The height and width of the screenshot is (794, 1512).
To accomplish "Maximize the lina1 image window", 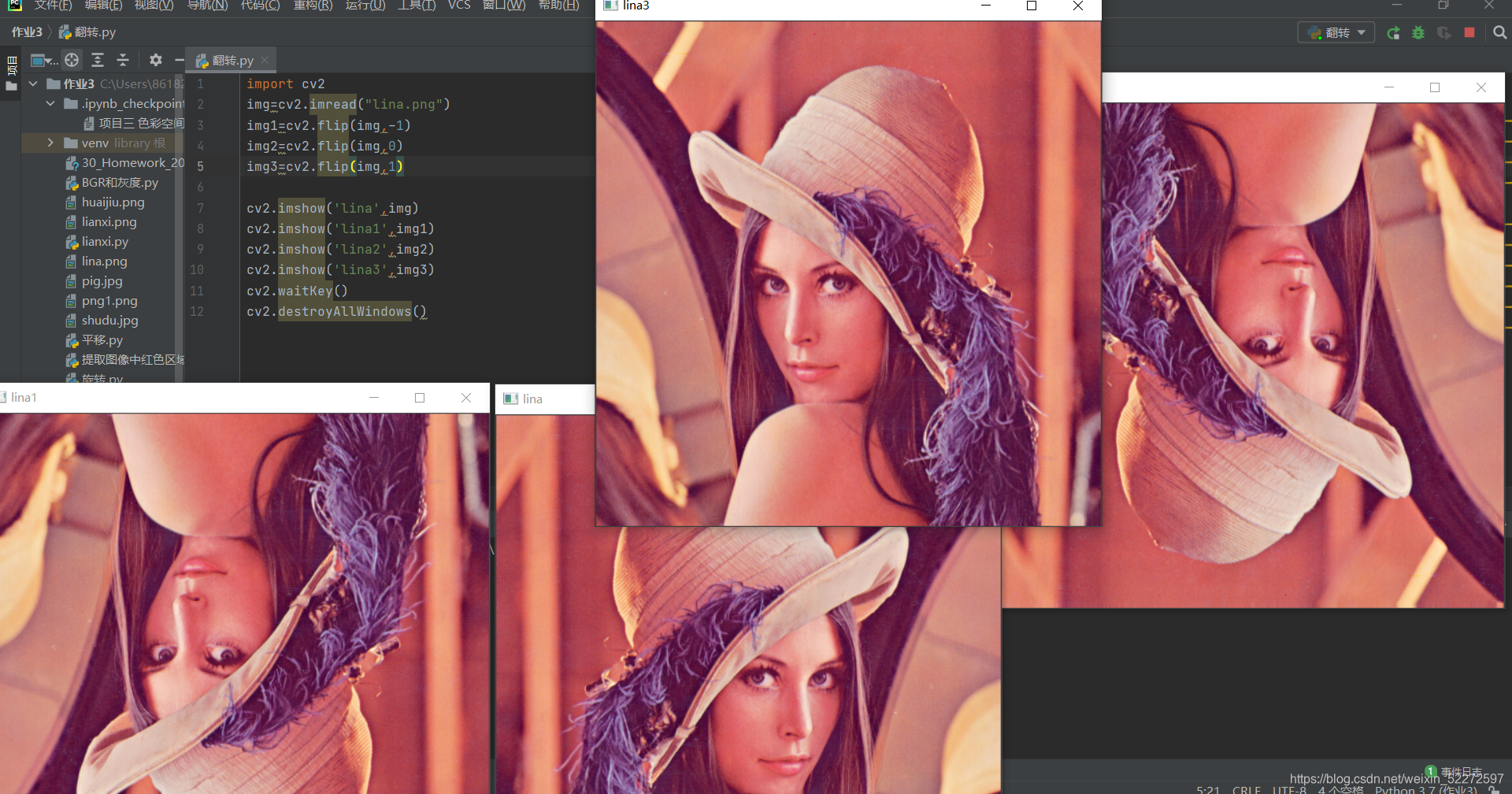I will pos(420,398).
